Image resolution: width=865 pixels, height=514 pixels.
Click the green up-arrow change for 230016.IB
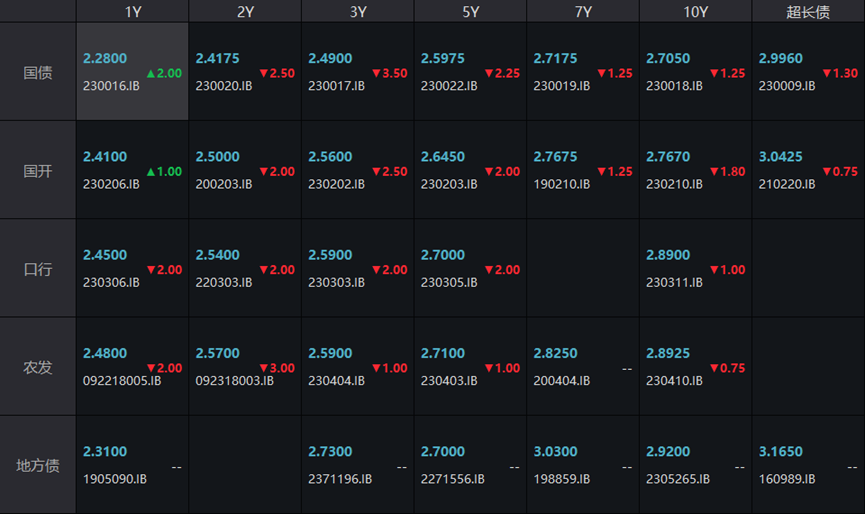click(164, 73)
